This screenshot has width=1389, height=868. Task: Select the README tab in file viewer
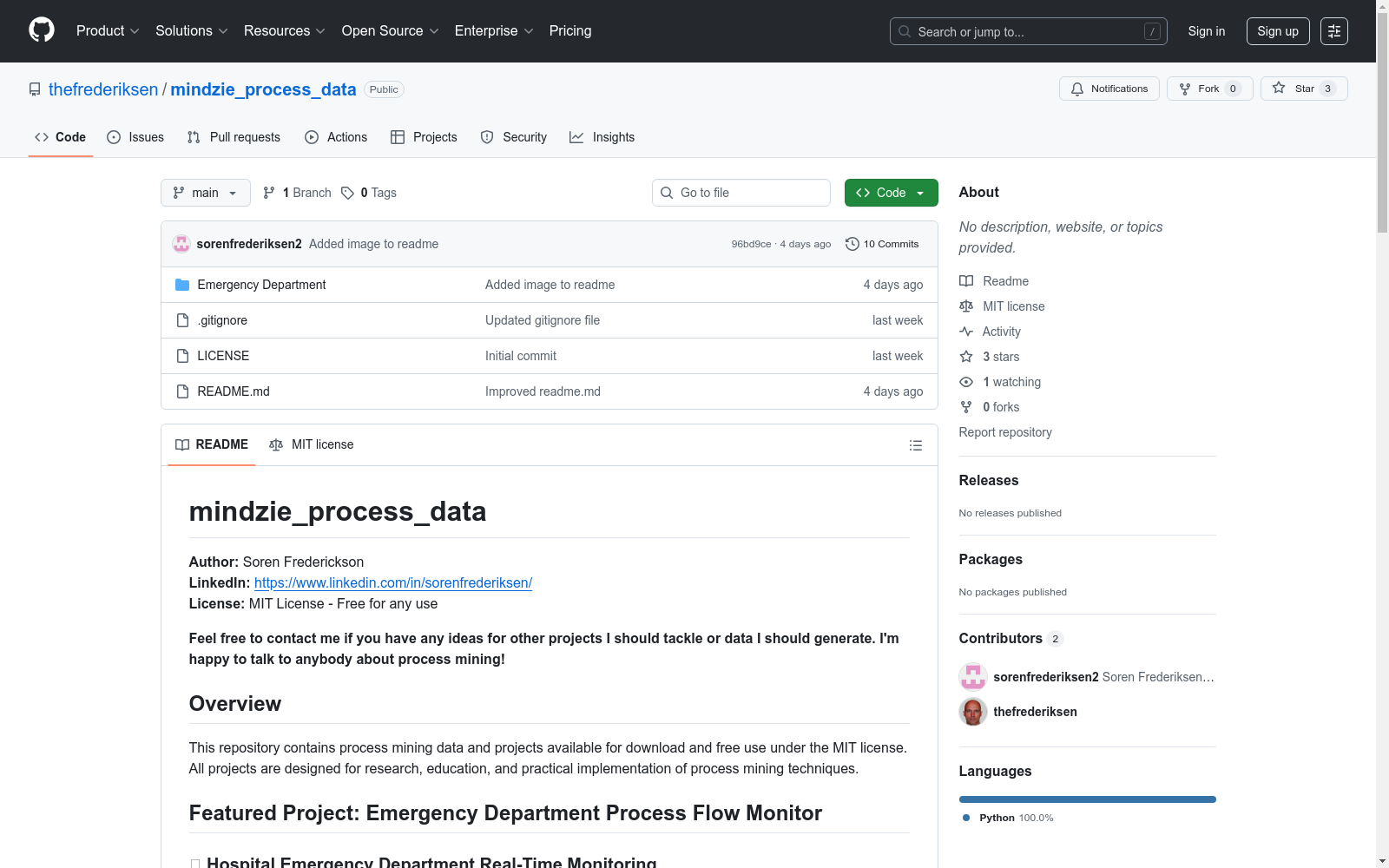(x=212, y=444)
